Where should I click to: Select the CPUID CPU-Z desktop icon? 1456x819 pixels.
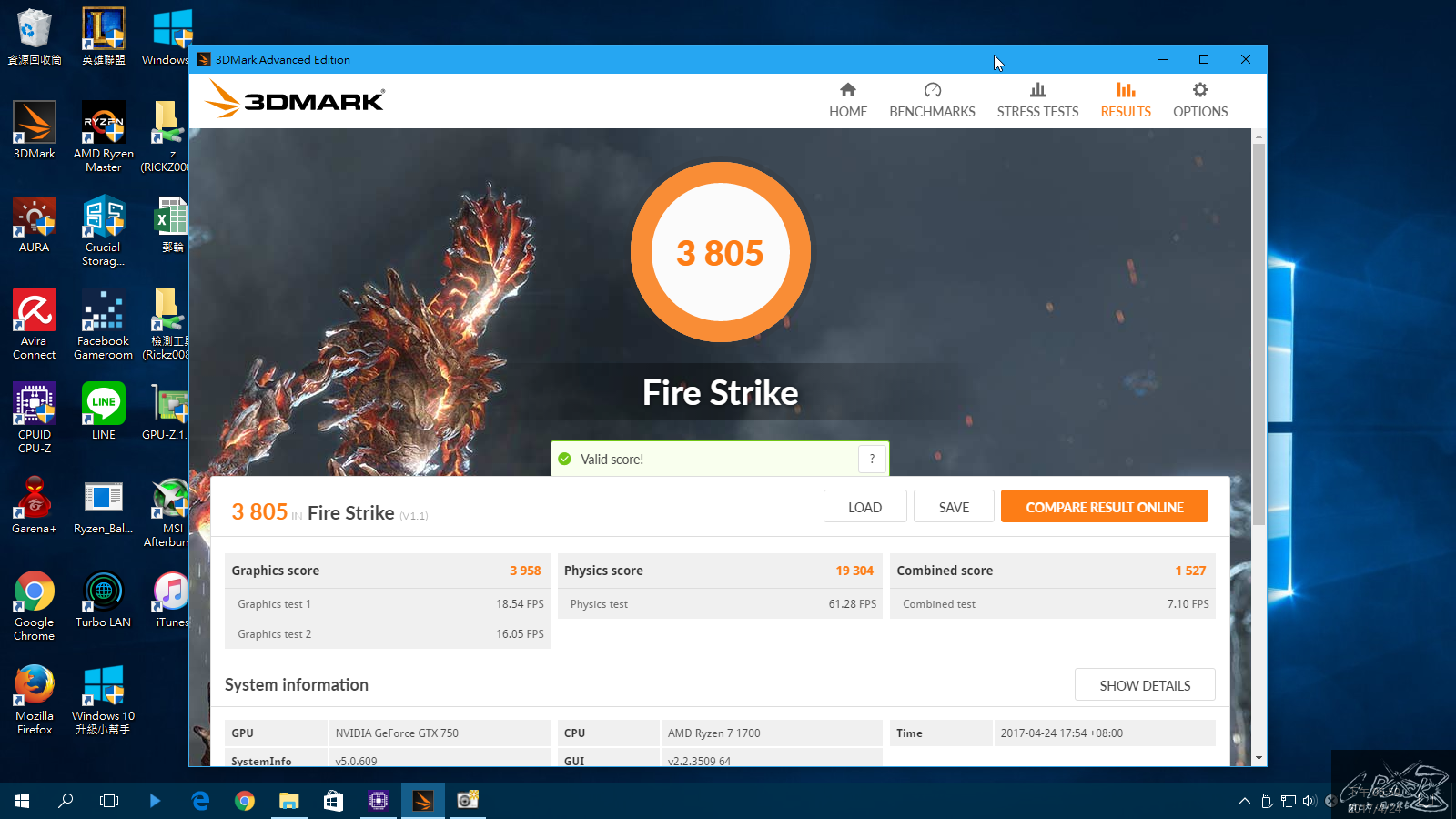(35, 418)
